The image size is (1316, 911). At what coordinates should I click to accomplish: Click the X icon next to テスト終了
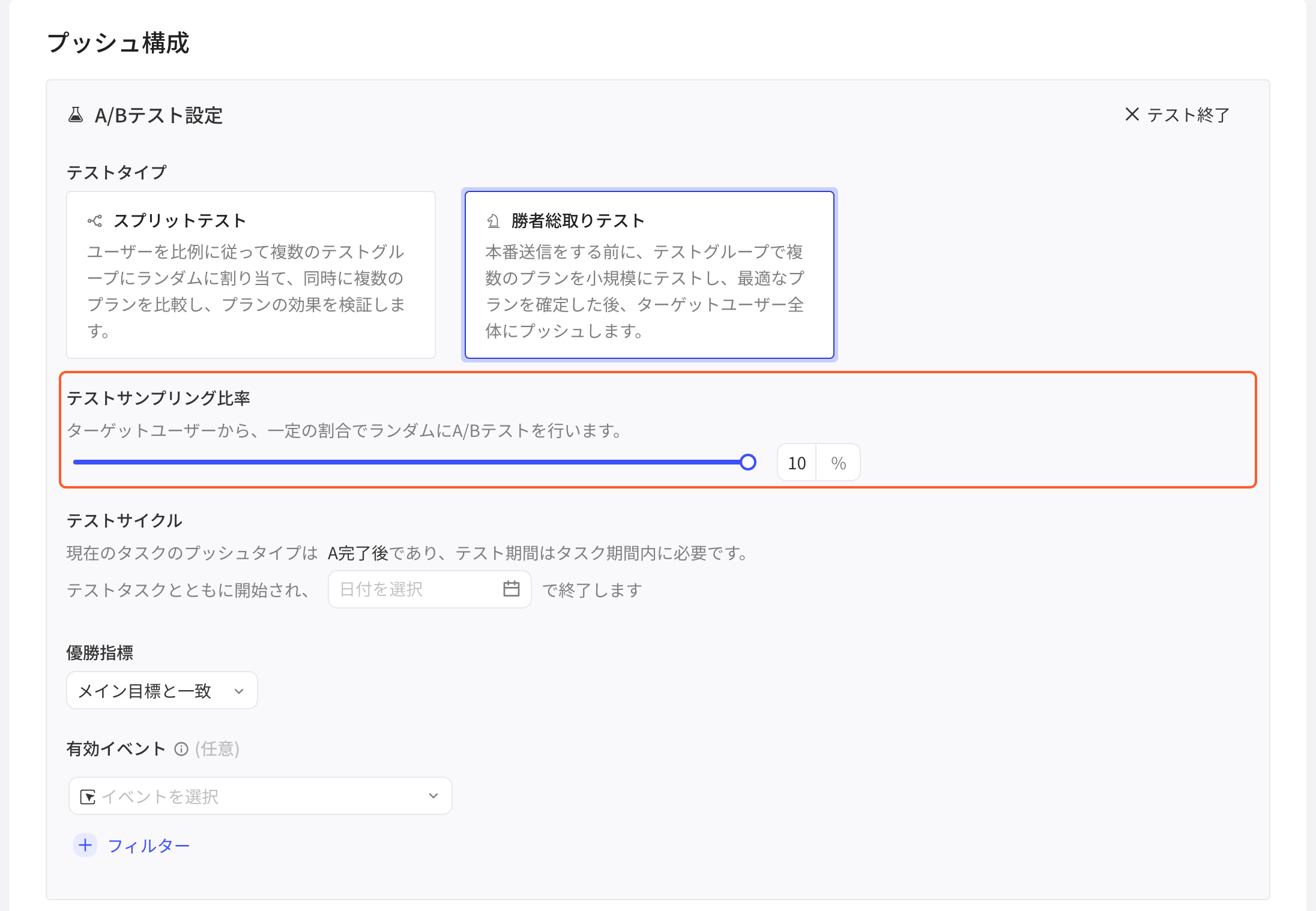[x=1132, y=114]
